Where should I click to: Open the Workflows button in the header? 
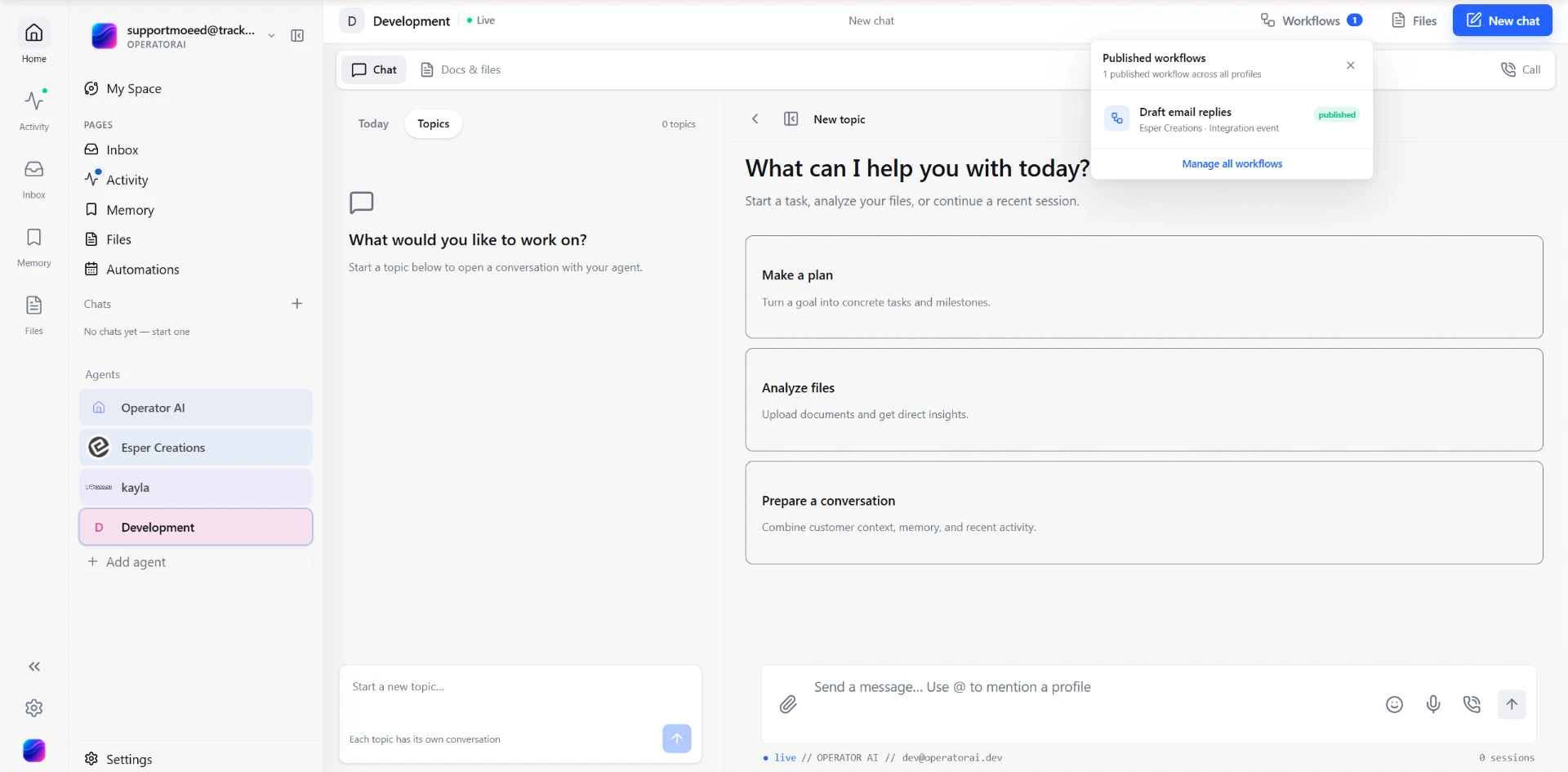click(1312, 20)
